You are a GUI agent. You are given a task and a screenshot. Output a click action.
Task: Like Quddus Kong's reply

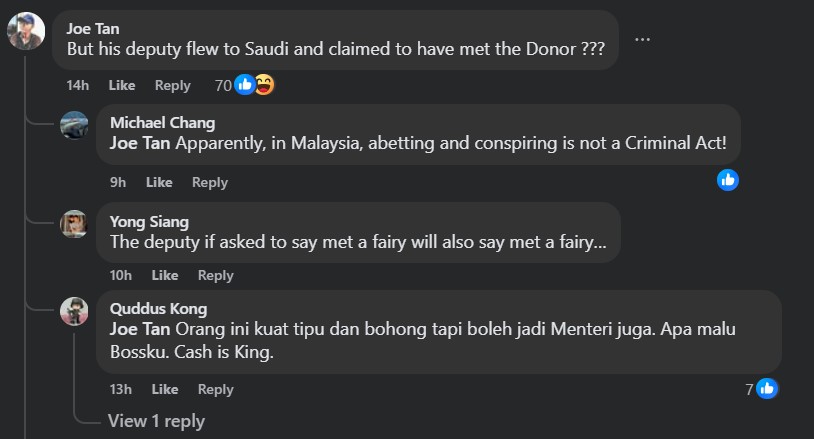click(x=165, y=389)
